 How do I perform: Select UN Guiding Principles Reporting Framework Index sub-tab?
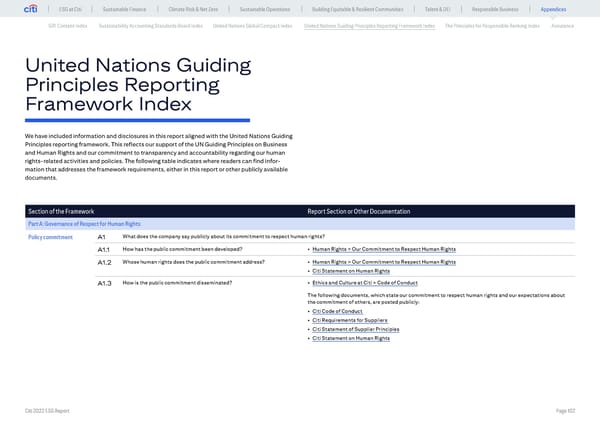tap(369, 24)
